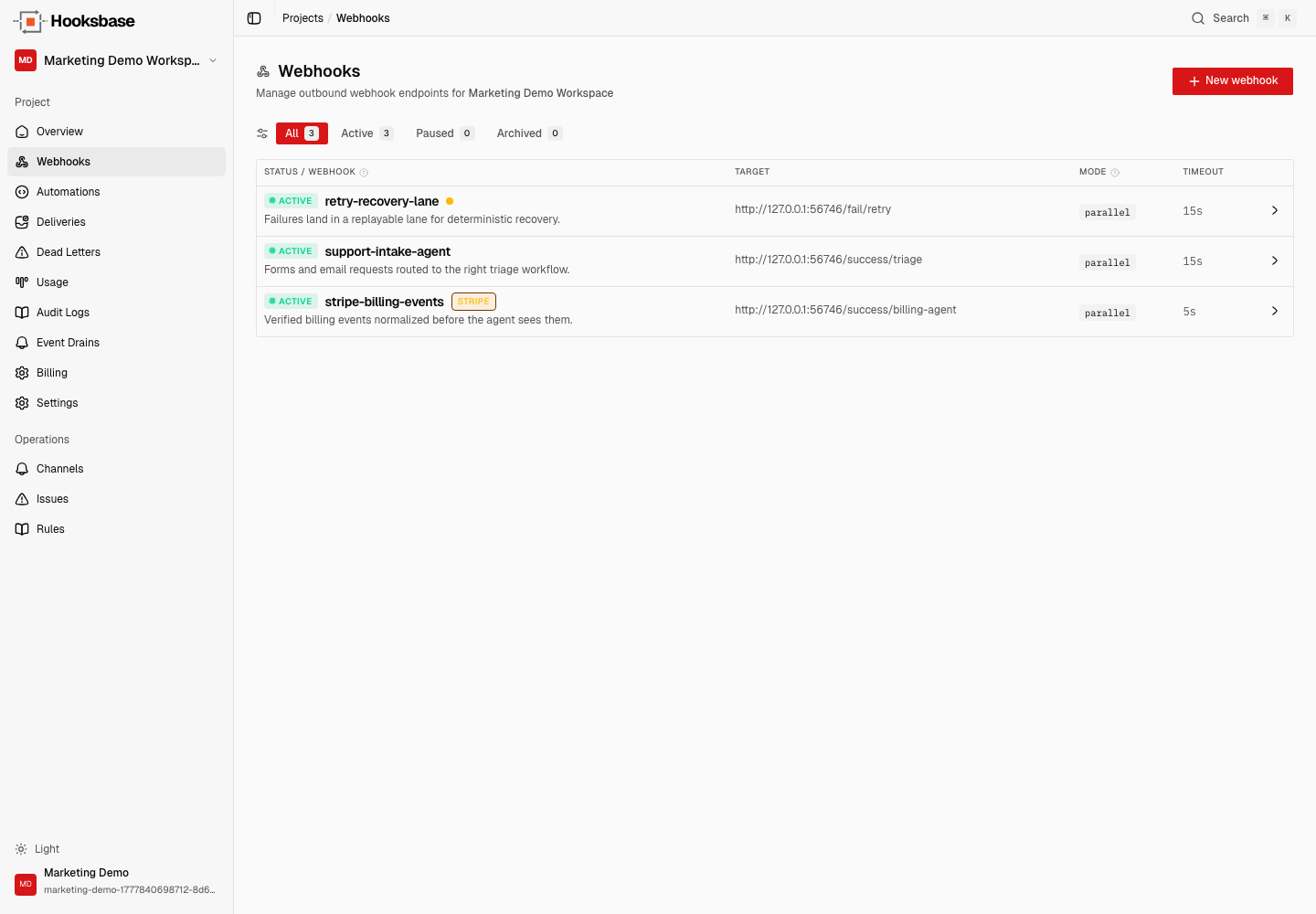This screenshot has height=914, width=1316.
Task: Open stripe-billing-events webhook name
Action: click(x=384, y=302)
